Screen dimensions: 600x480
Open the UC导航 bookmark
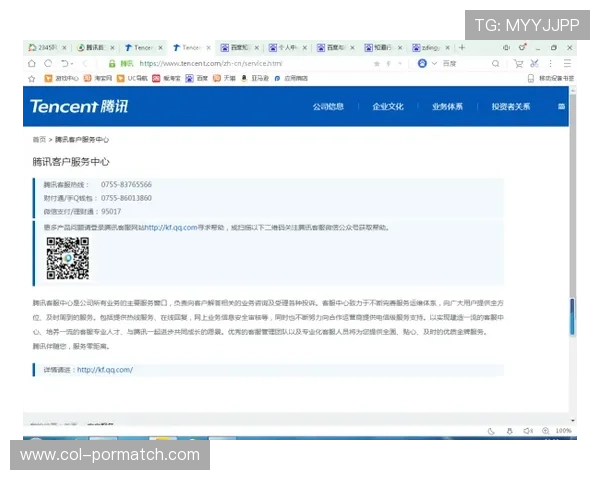[x=132, y=78]
